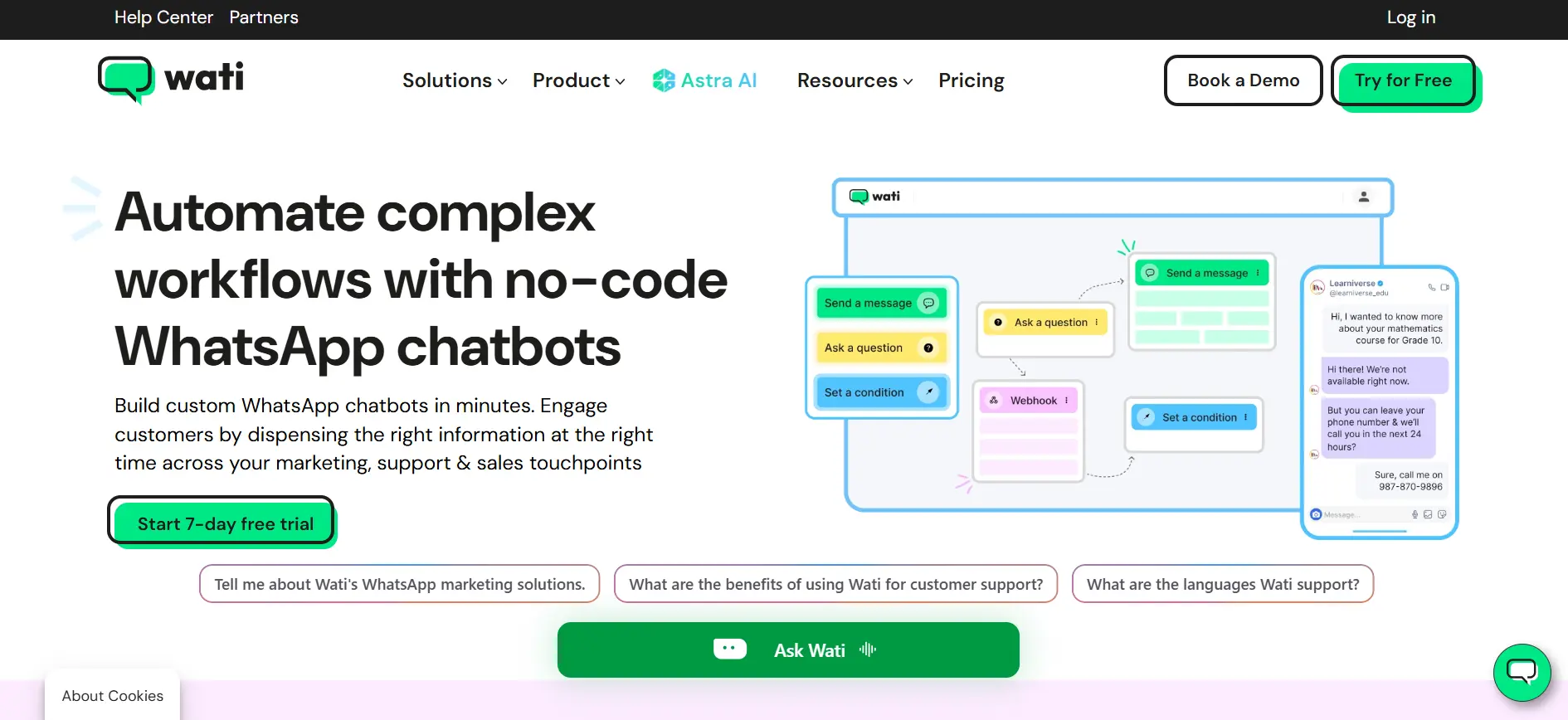Click the three-dot menu on the Webhook node
1568x720 pixels.
[1067, 400]
